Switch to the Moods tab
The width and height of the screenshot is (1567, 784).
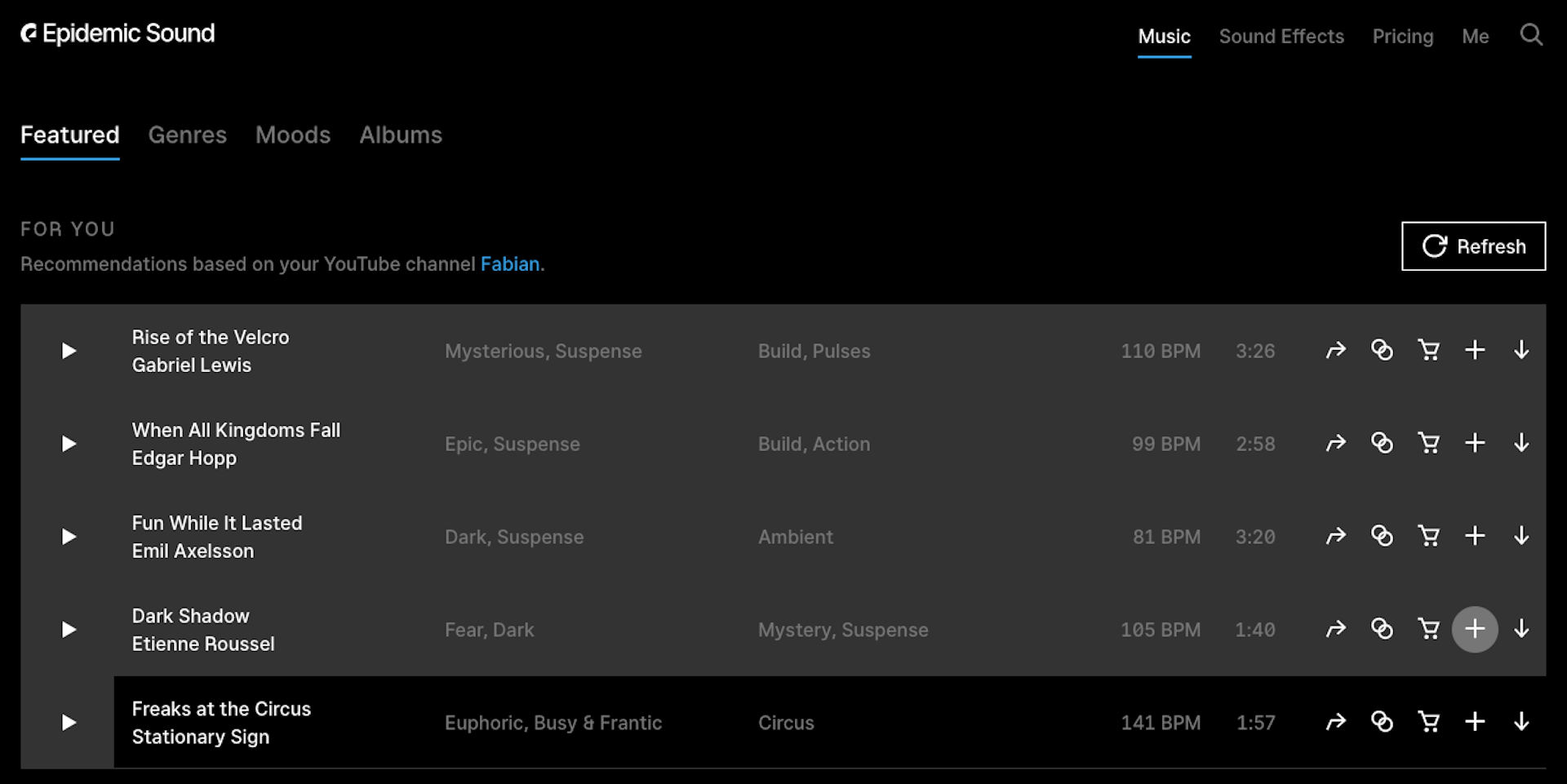pyautogui.click(x=292, y=135)
